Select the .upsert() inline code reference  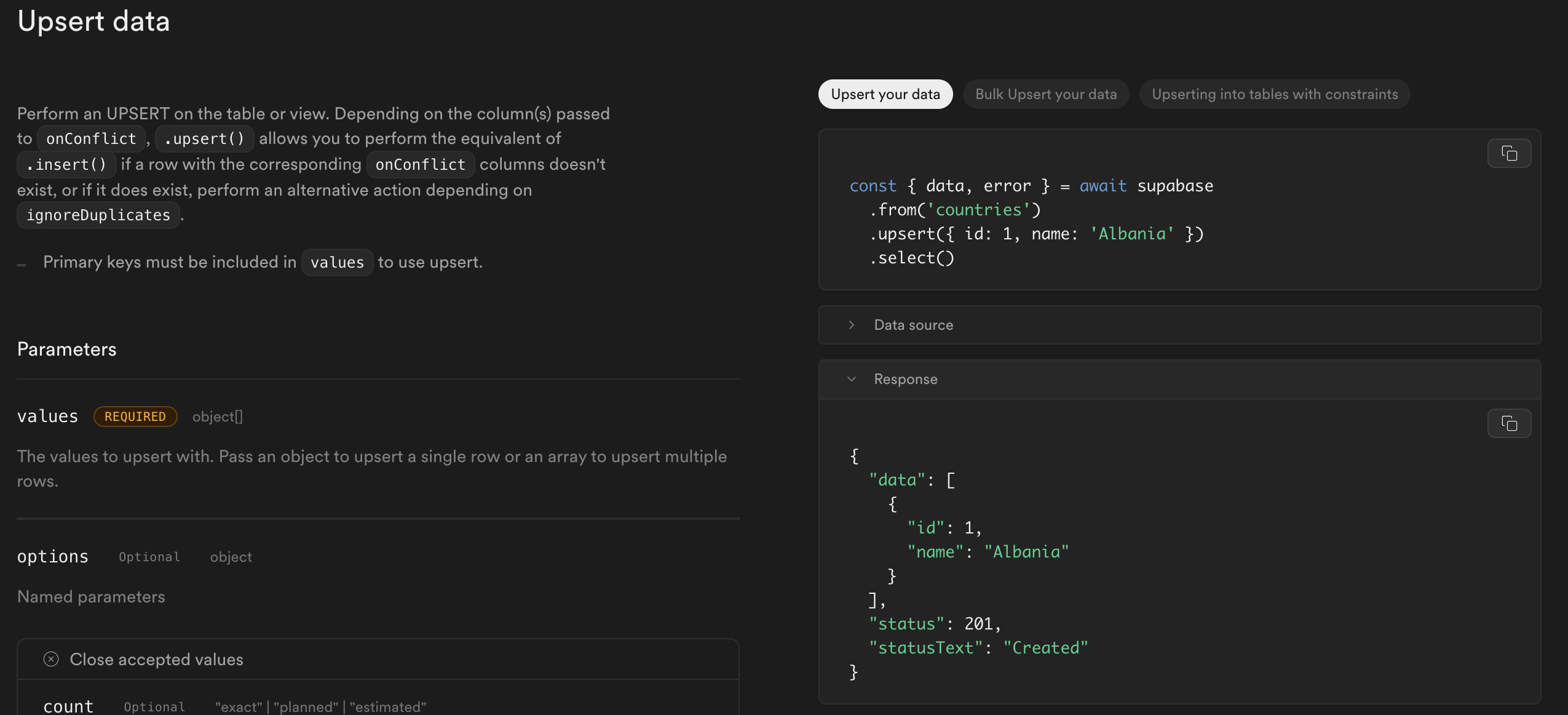(x=204, y=138)
